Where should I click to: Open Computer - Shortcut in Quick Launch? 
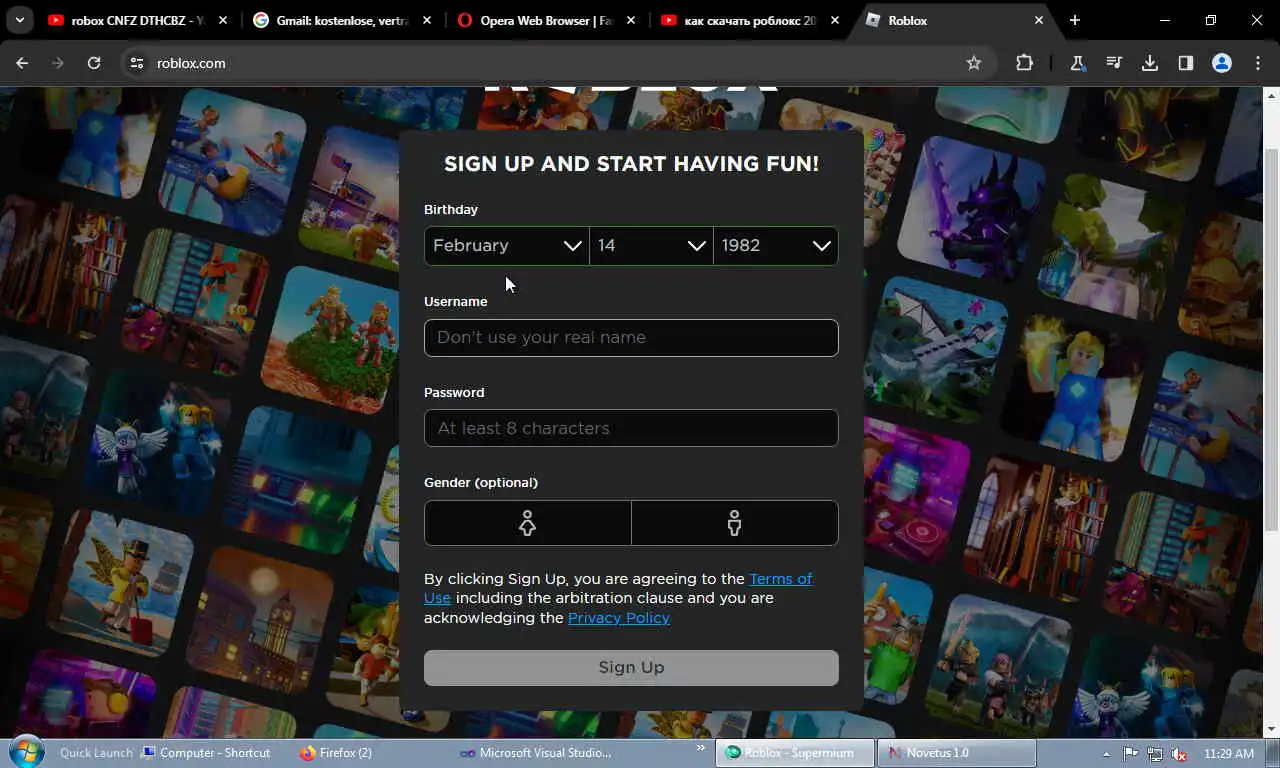206,753
